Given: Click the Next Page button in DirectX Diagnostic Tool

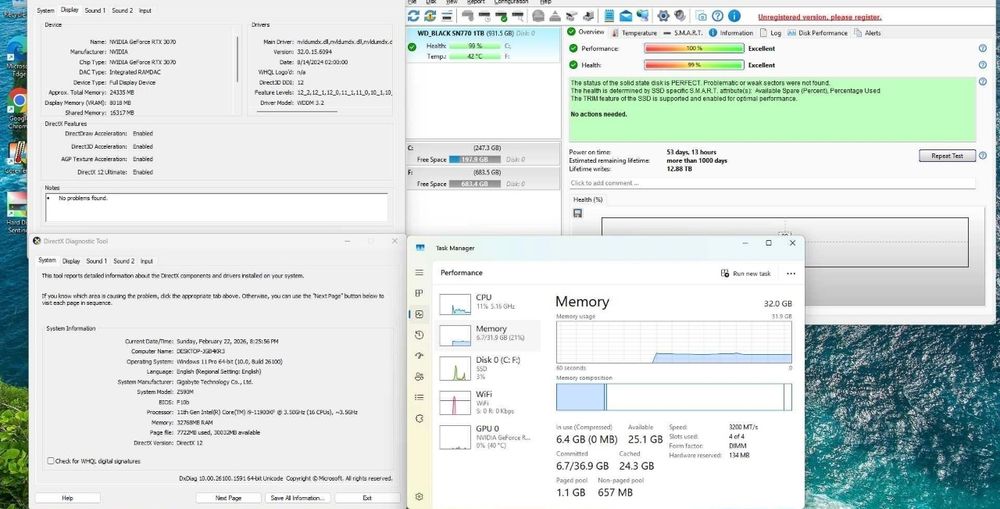Looking at the screenshot, I should tap(228, 498).
